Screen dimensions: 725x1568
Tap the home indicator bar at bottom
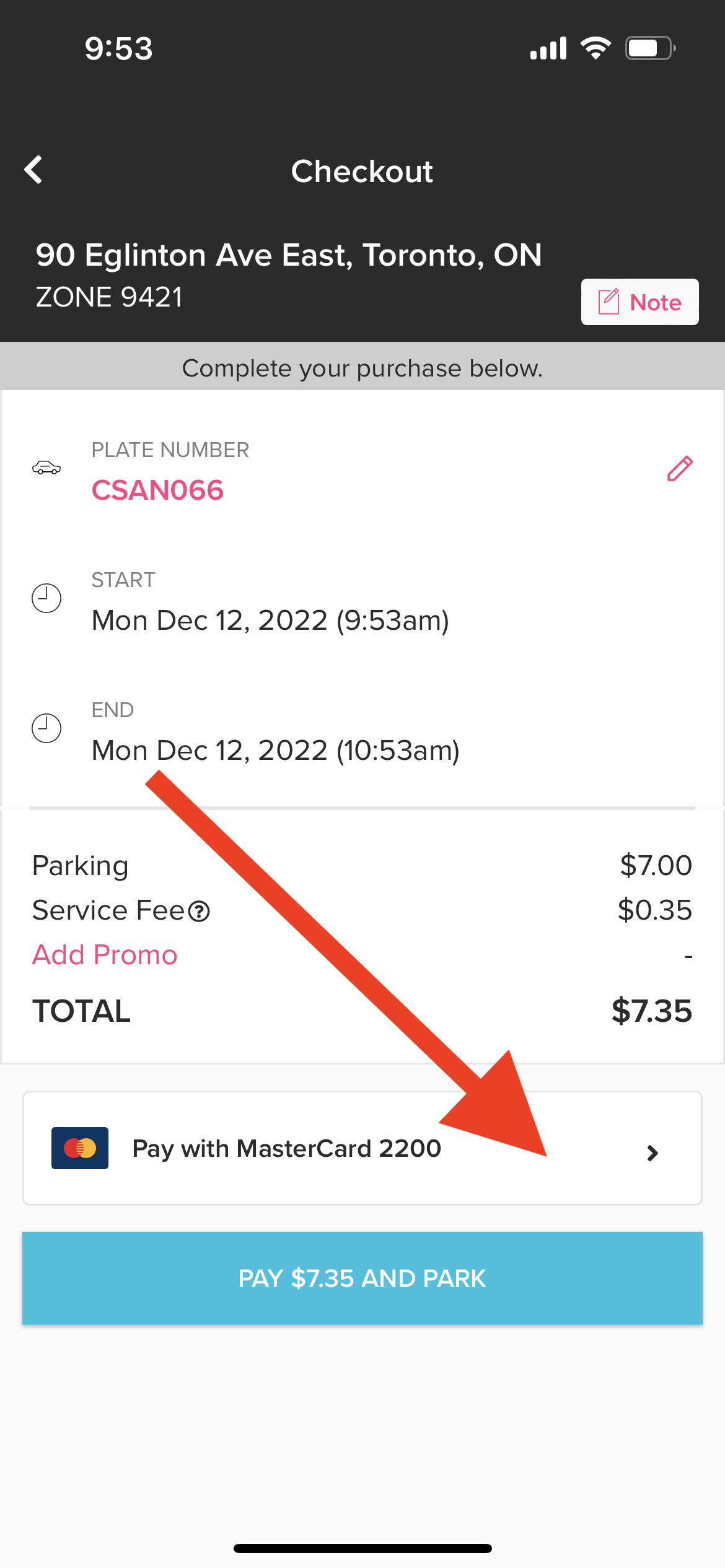click(x=362, y=1548)
